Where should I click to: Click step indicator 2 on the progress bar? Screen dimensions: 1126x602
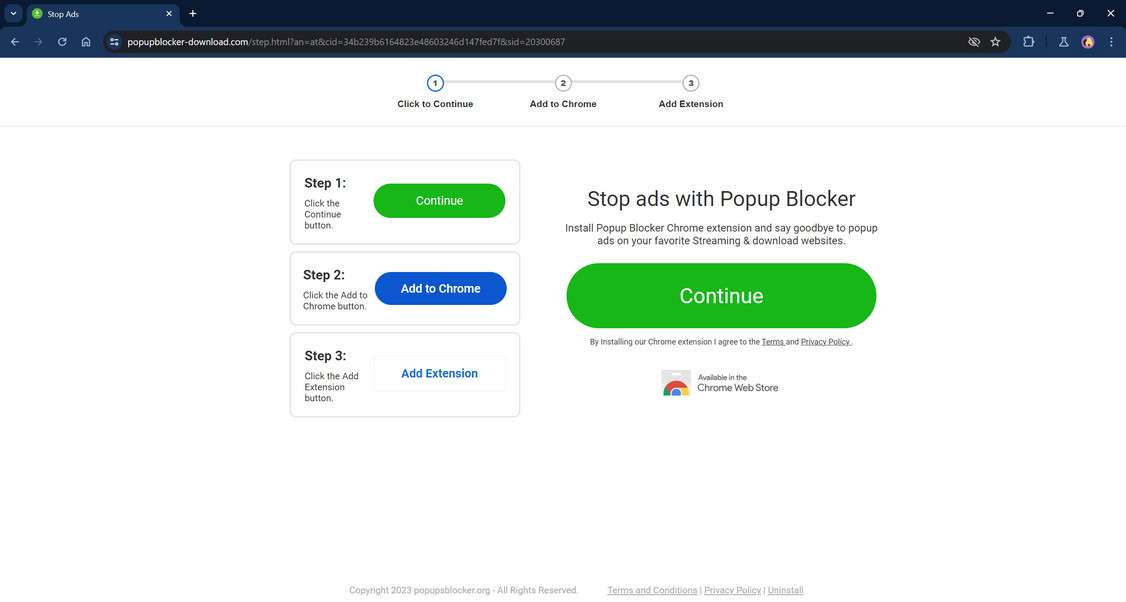pos(563,84)
